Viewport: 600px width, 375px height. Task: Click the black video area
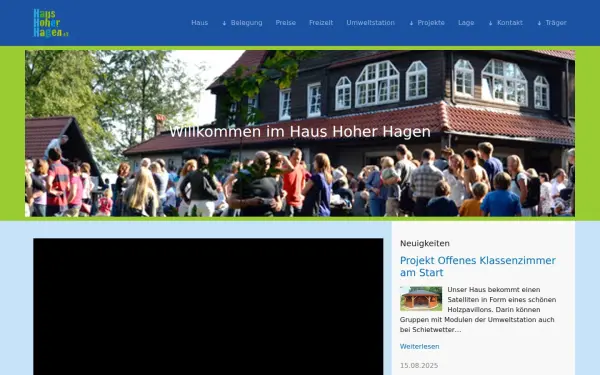208,307
